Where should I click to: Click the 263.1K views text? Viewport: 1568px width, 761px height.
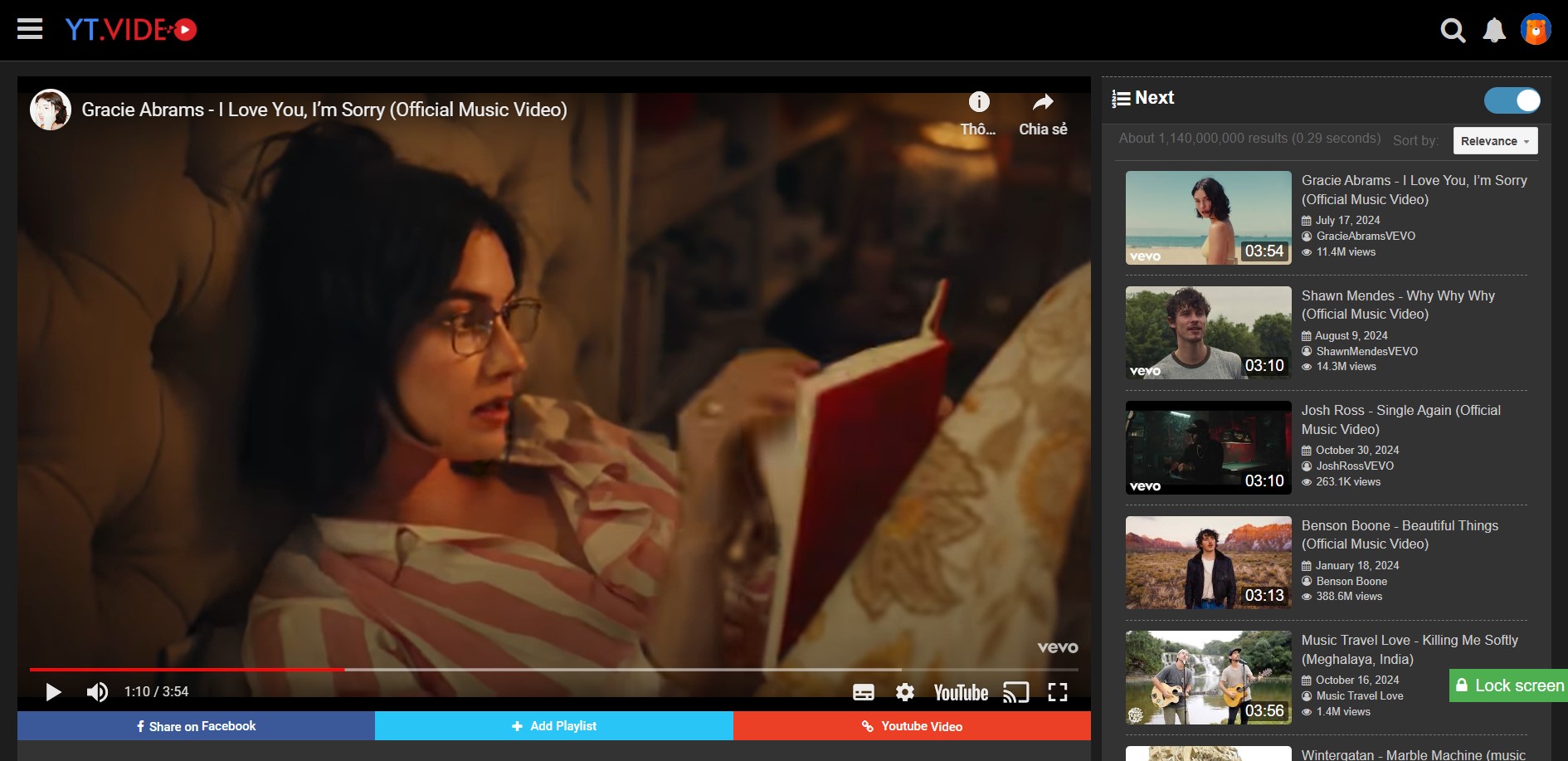(1348, 481)
